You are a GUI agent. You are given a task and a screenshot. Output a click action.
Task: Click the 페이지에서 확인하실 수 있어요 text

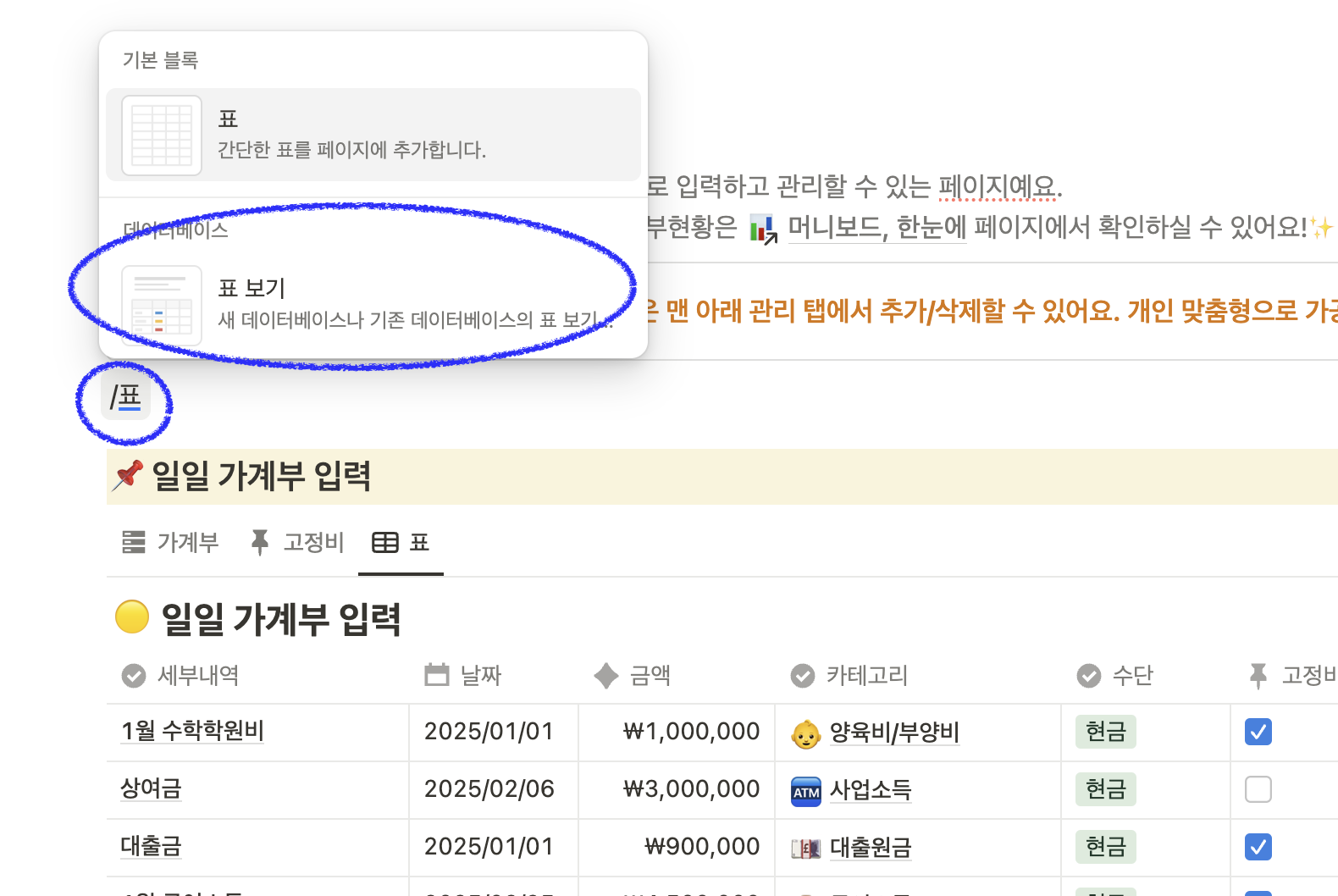click(1142, 227)
